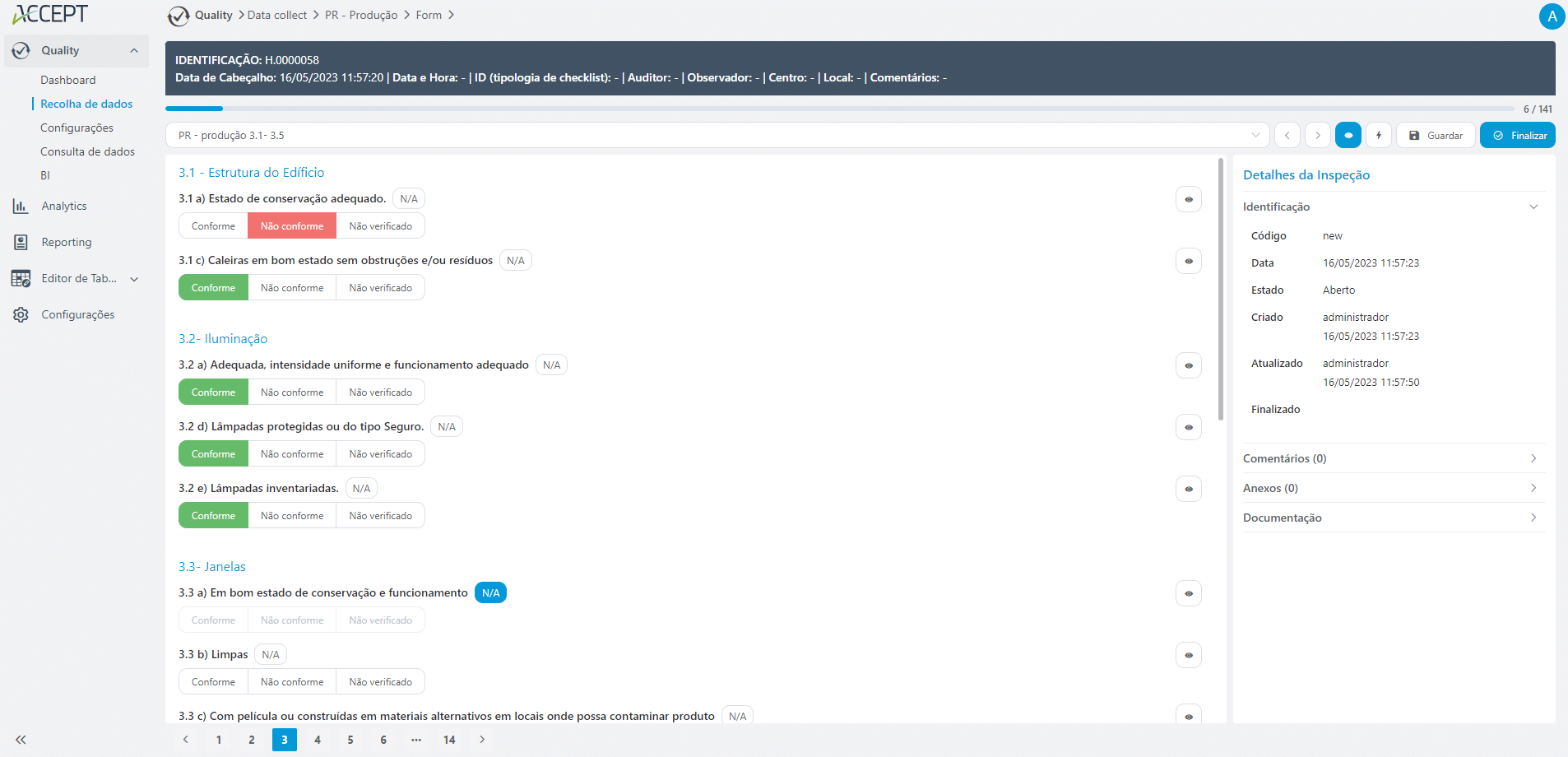Go to page 4 in pagination
This screenshot has width=1568, height=757.
318,740
